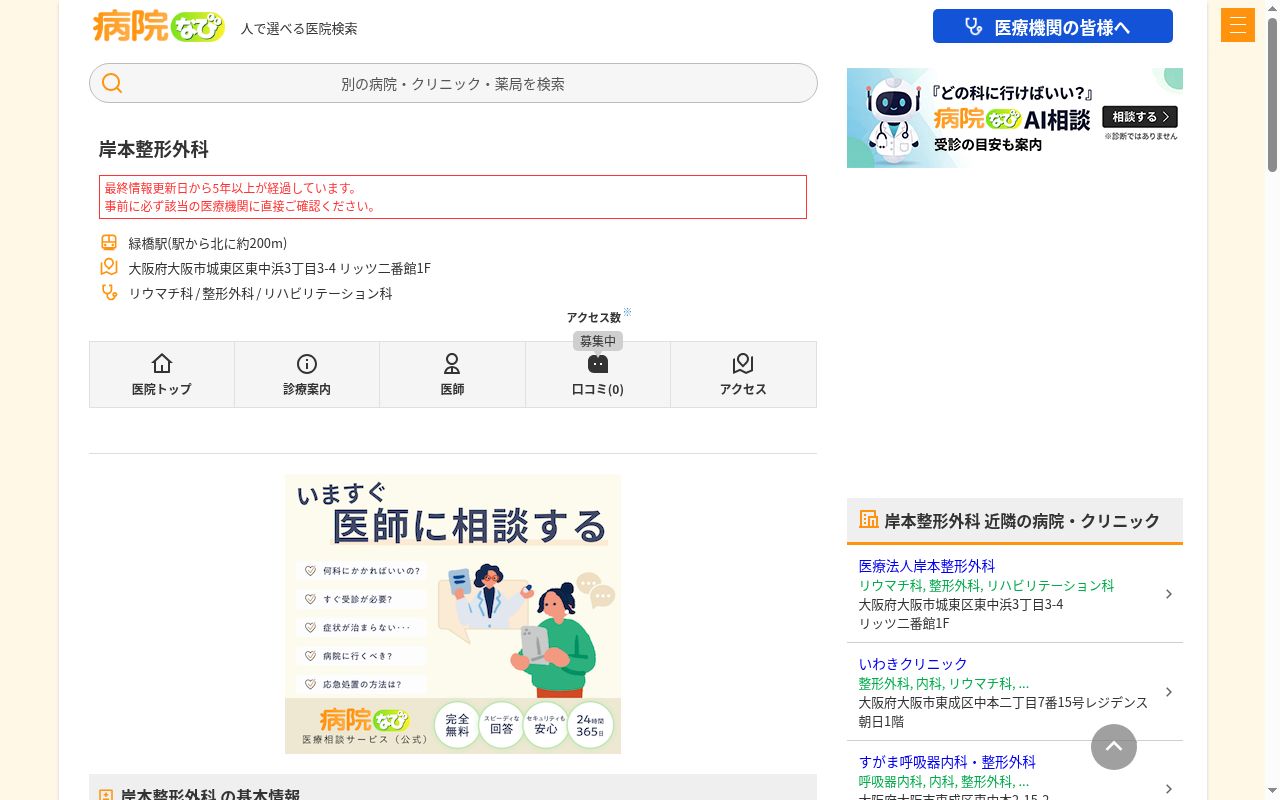Click the 病院なび AI相談 robot banner
Image resolution: width=1280 pixels, height=800 pixels.
tap(1015, 118)
